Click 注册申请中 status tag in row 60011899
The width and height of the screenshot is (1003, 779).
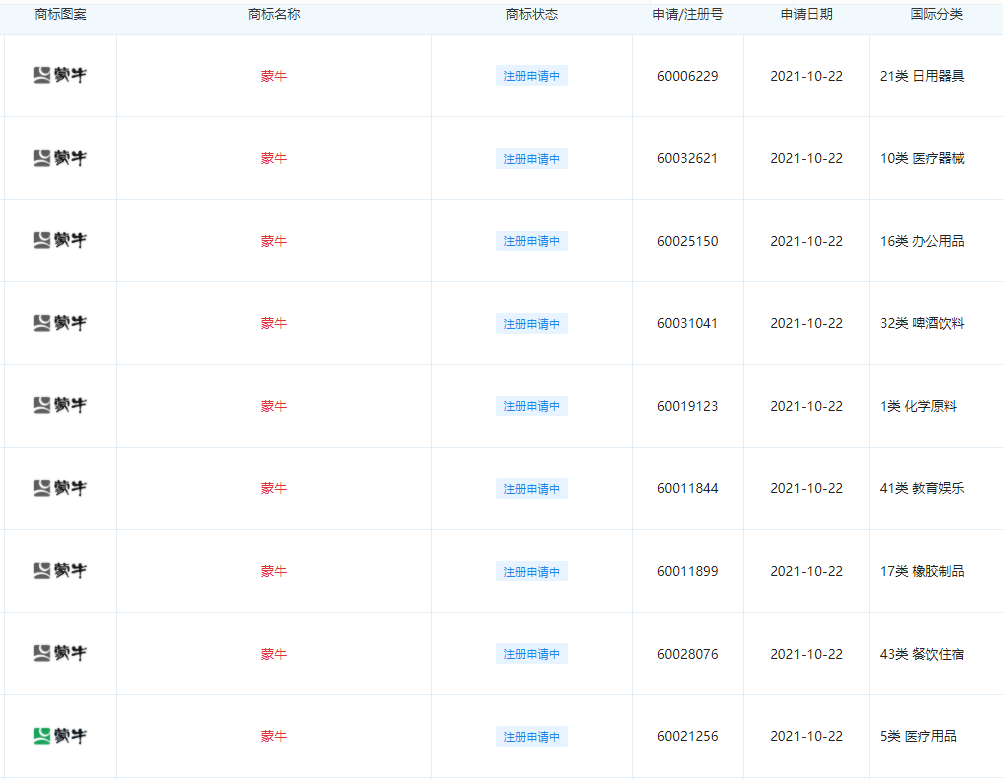coord(532,571)
